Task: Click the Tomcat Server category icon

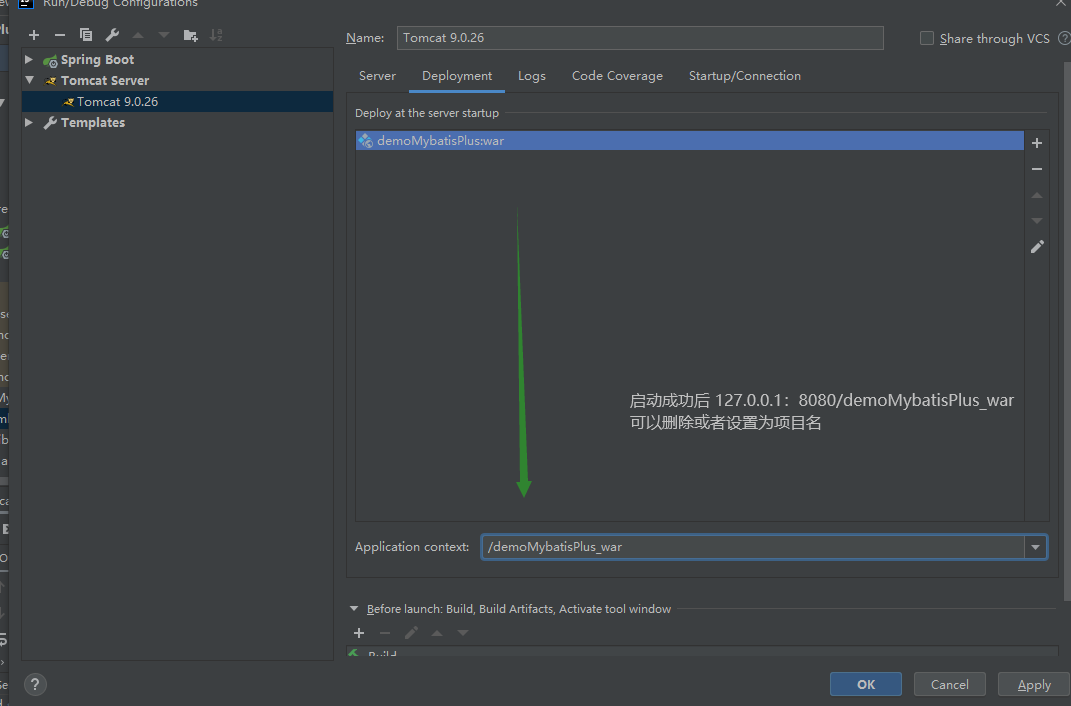Action: point(51,81)
